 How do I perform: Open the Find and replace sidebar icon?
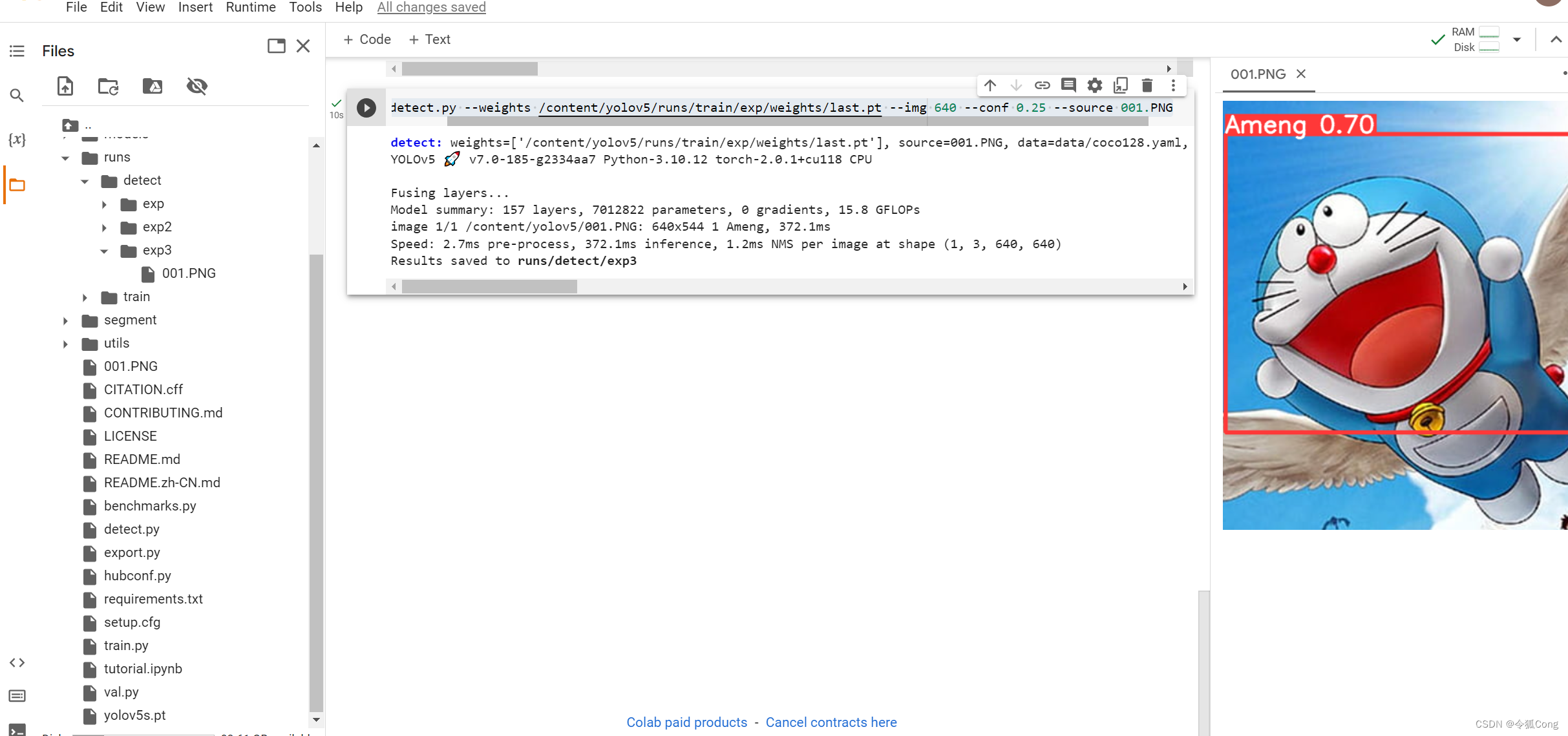17,96
